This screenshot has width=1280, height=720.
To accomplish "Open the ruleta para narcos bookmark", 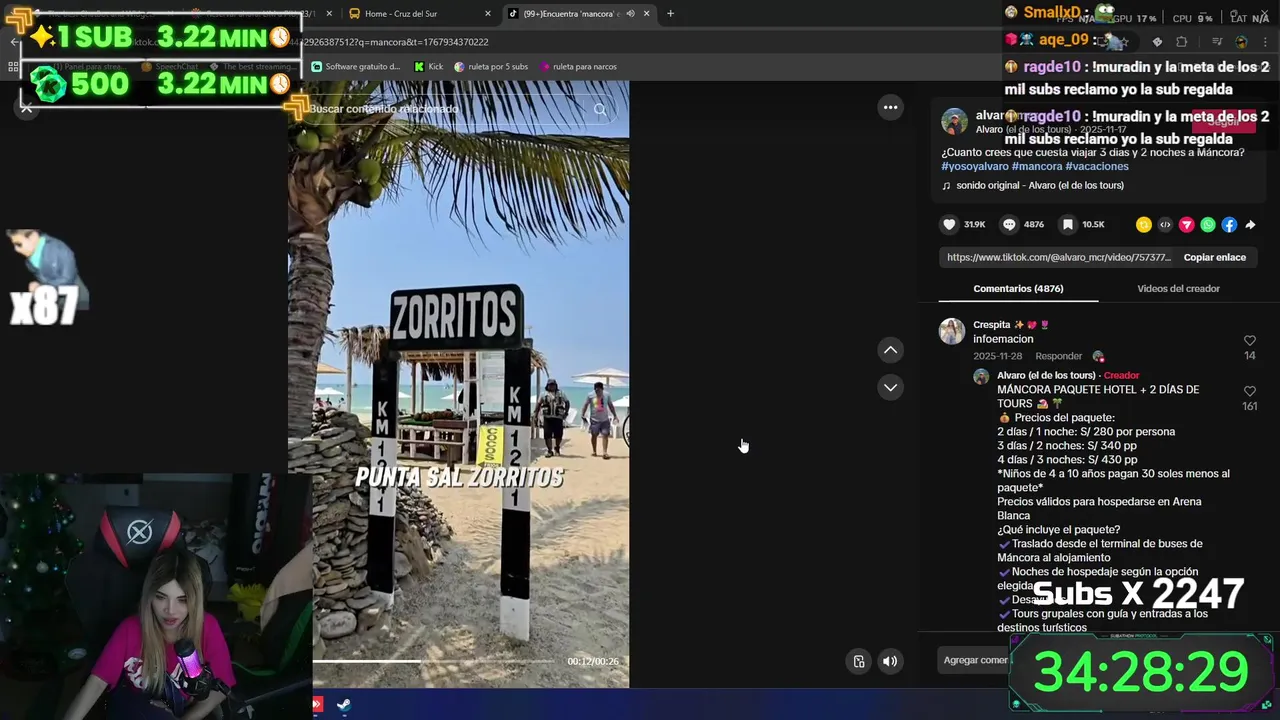I will coord(578,67).
